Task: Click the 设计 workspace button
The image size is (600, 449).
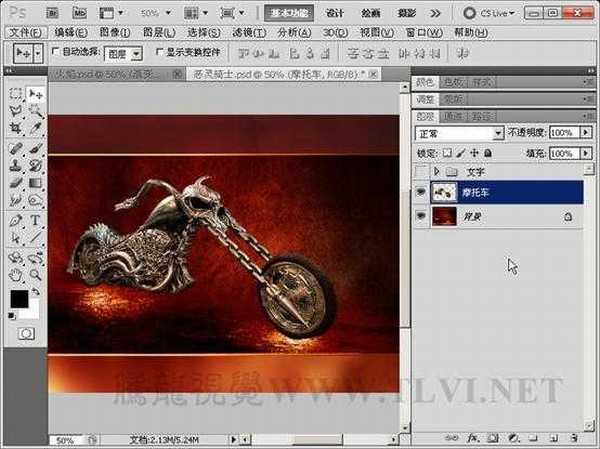Action: (336, 13)
